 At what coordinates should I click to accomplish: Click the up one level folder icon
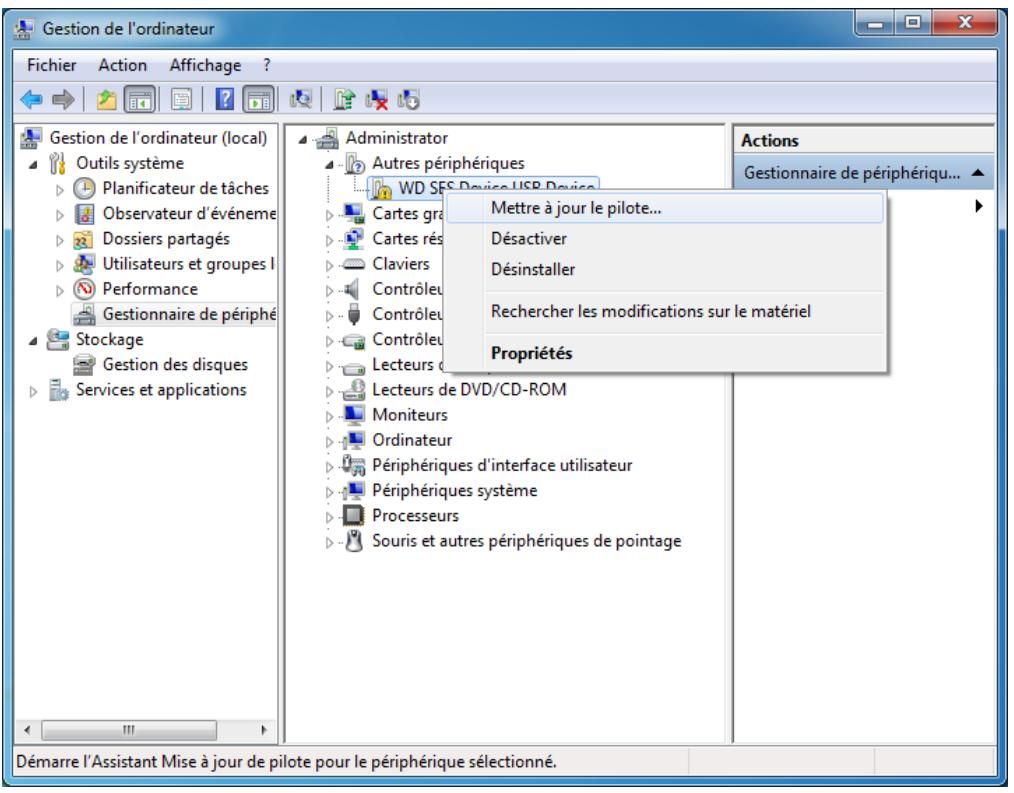coord(106,100)
